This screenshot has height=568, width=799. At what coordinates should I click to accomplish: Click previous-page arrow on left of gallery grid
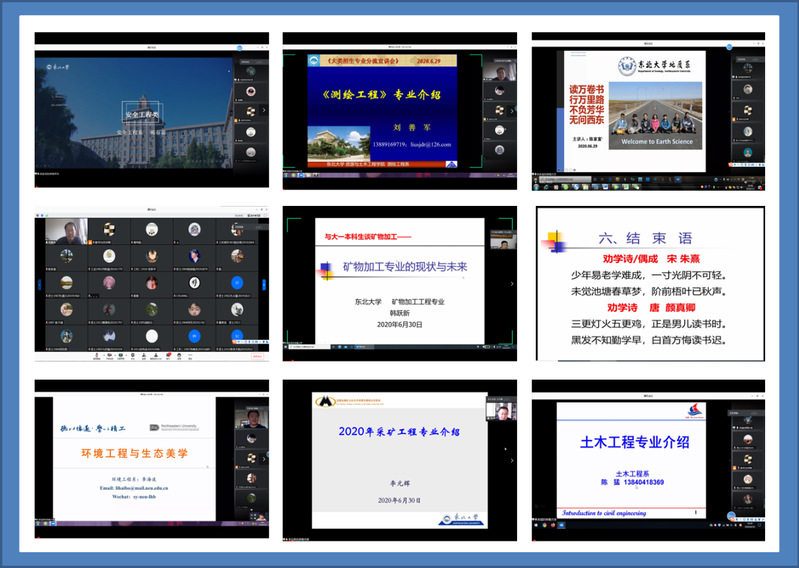point(40,283)
